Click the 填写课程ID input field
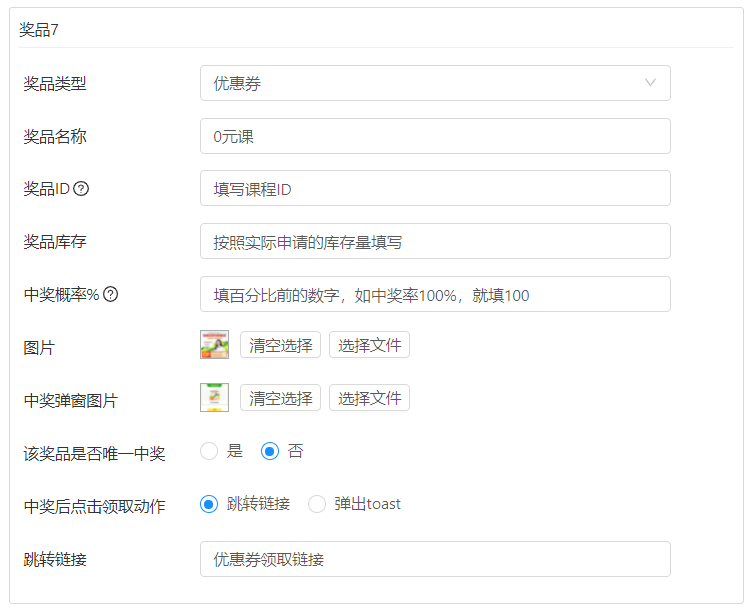 434,189
